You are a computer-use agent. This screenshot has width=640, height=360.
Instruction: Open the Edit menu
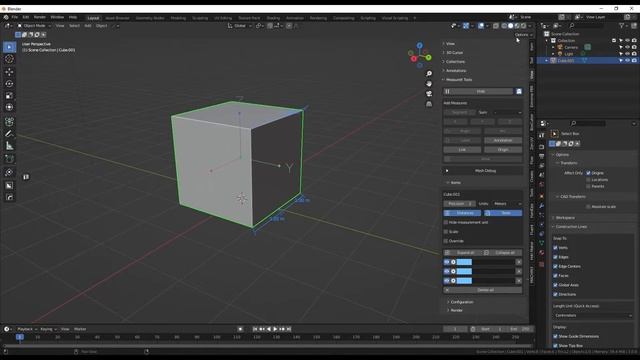point(26,17)
